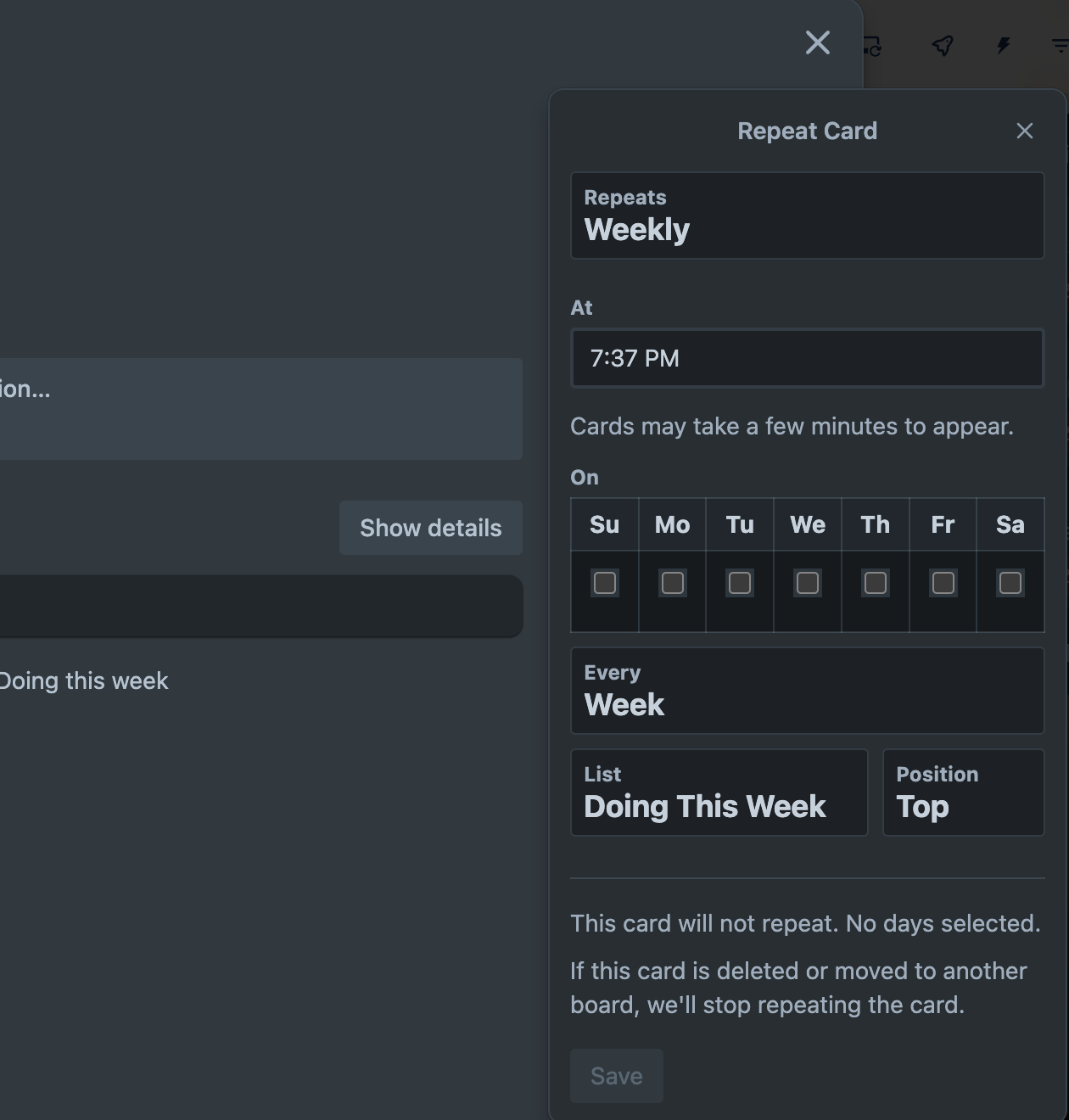1069x1120 pixels.
Task: Open the board filter icon
Action: click(1060, 45)
